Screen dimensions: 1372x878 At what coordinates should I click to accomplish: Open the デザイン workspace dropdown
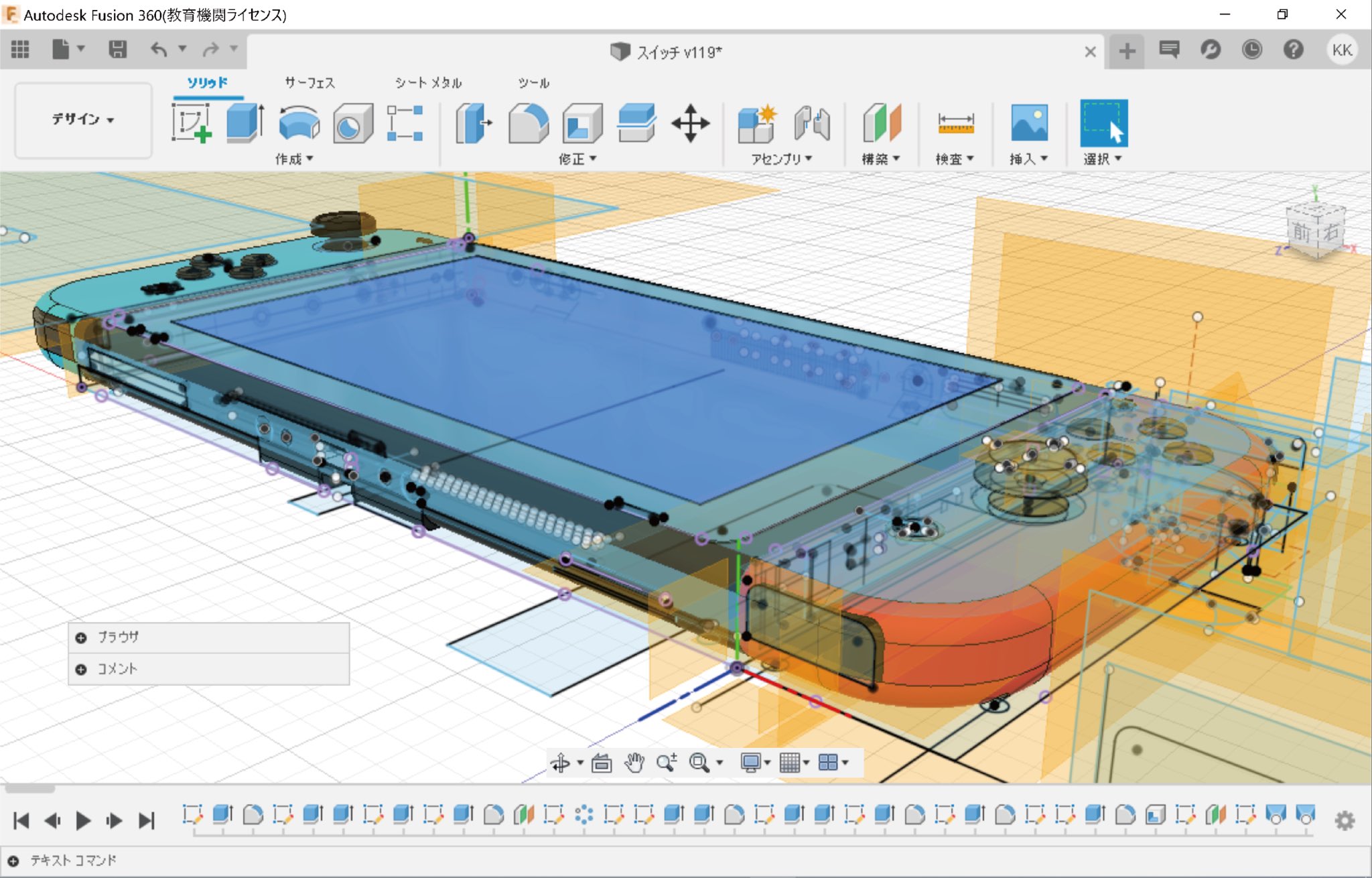83,119
